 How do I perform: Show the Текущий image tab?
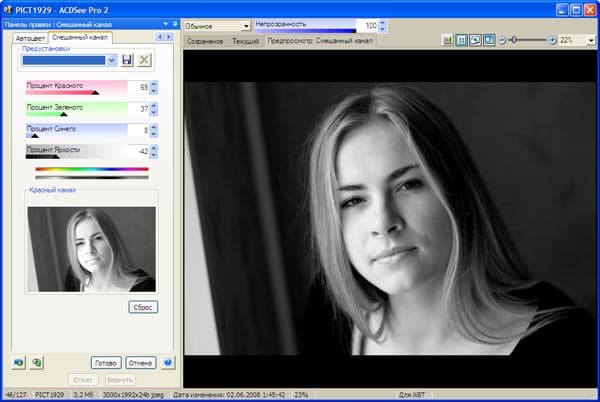coord(246,41)
